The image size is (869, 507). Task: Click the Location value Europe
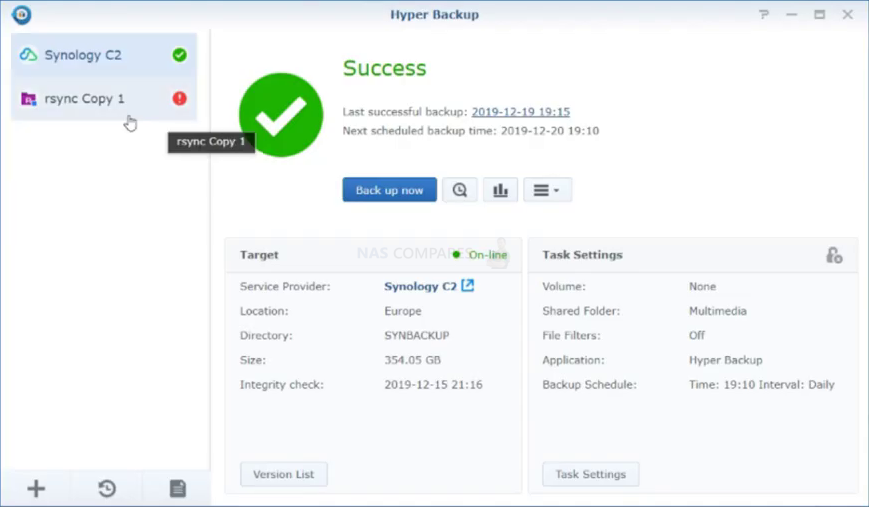(403, 311)
